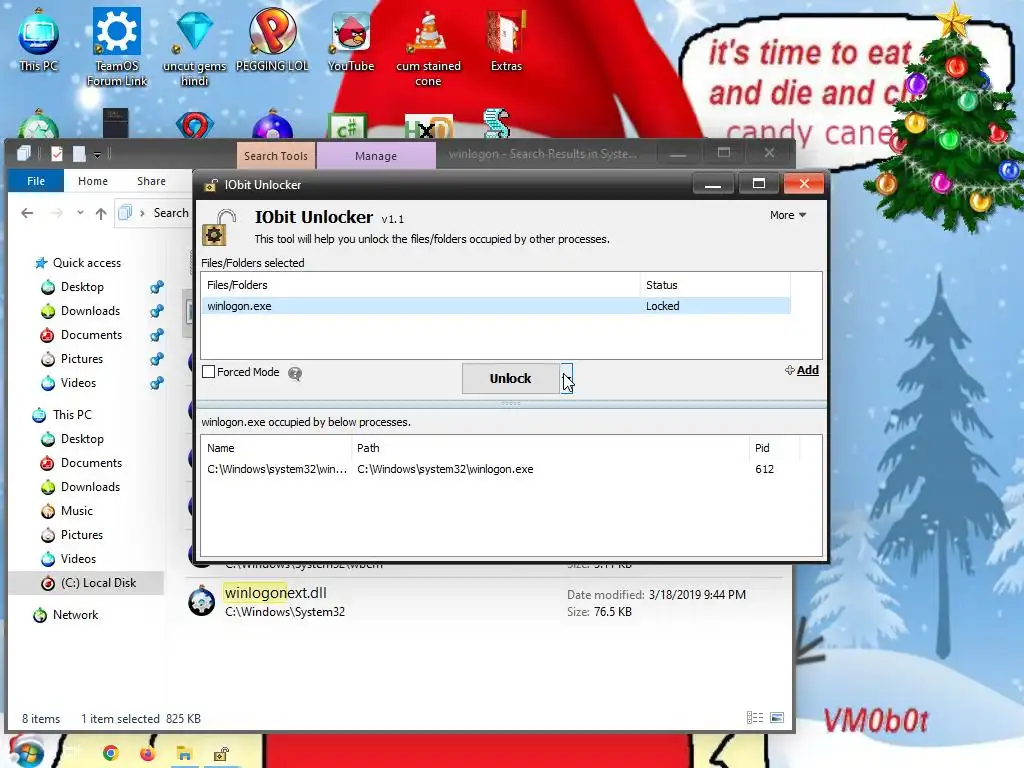Select Quick access in navigation pane

[x=78, y=263]
